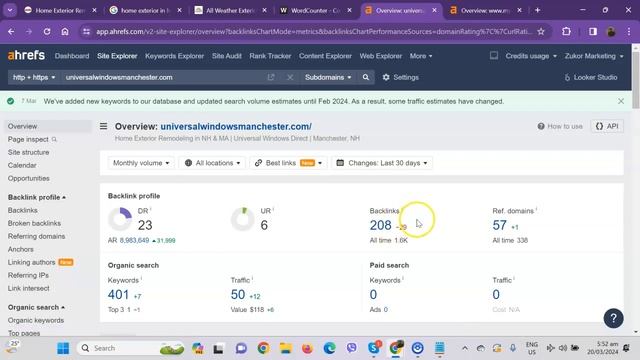Open Monthly volume dropdown
Viewport: 640px width, 360px height.
141,163
